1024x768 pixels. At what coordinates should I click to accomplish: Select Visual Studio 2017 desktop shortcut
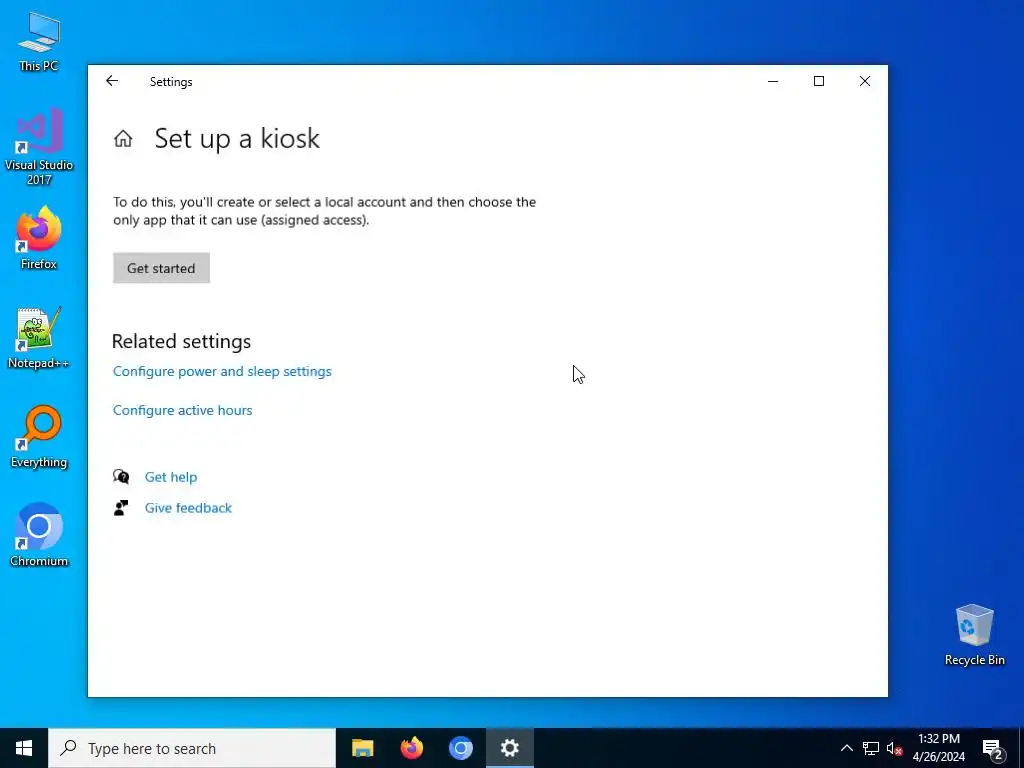tap(39, 146)
